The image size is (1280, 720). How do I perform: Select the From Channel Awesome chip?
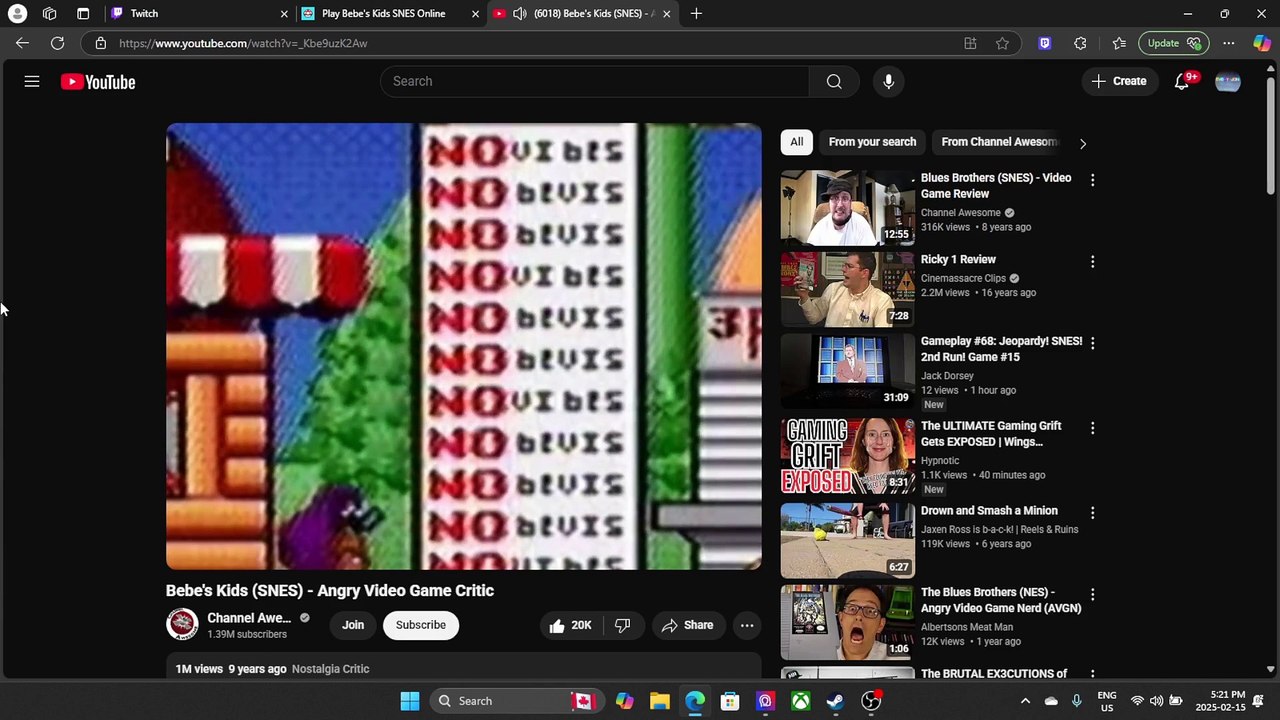pos(999,142)
